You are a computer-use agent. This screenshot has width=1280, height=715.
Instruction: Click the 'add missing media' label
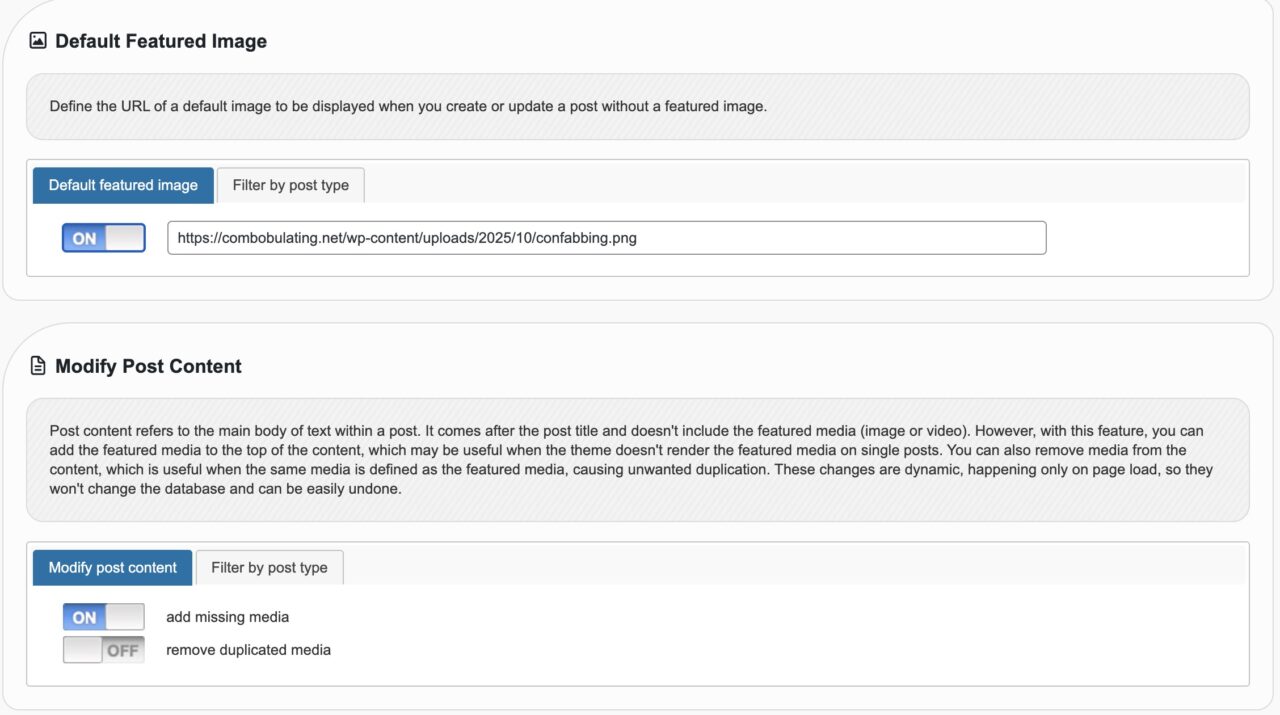[227, 617]
